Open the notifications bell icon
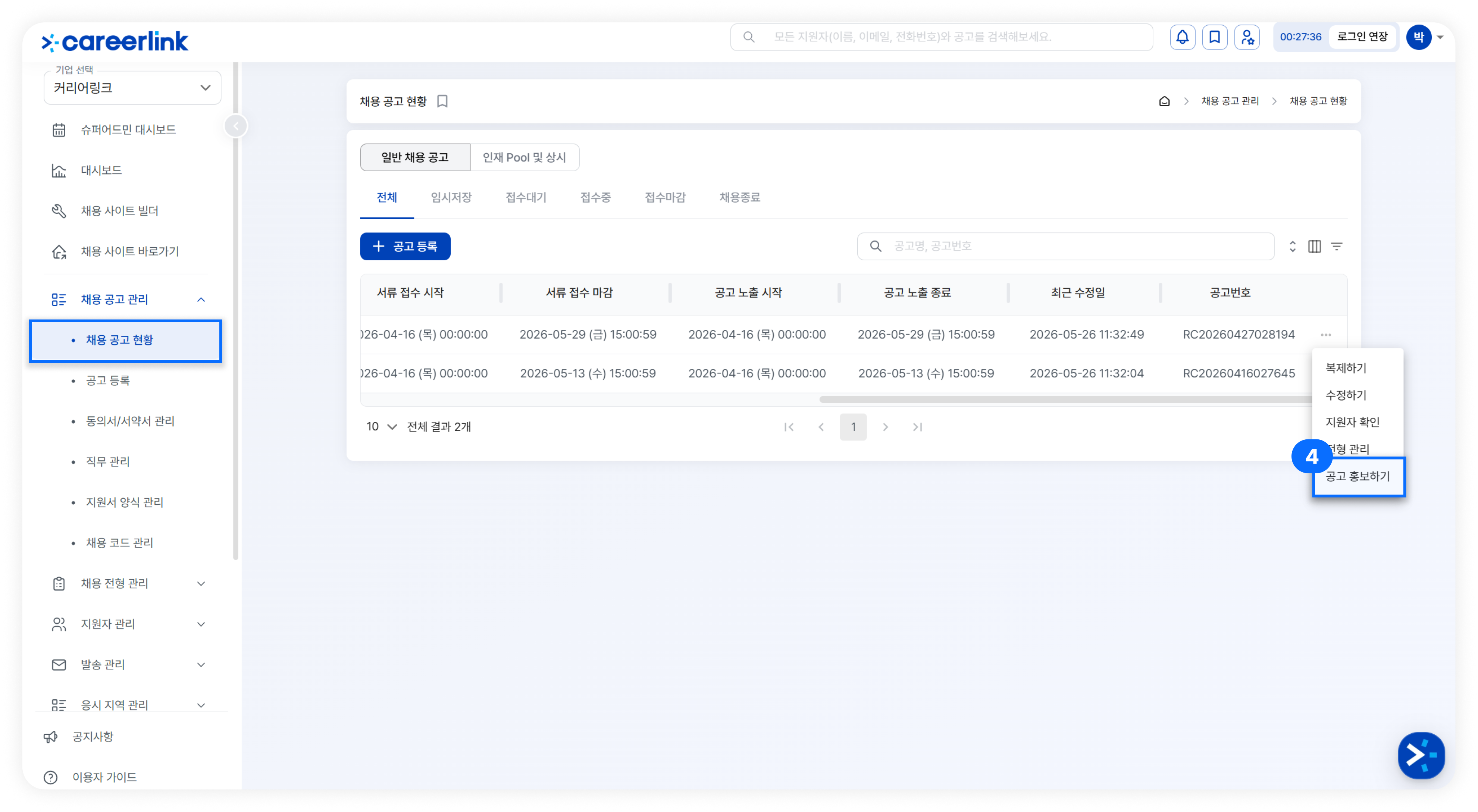 1182,37
